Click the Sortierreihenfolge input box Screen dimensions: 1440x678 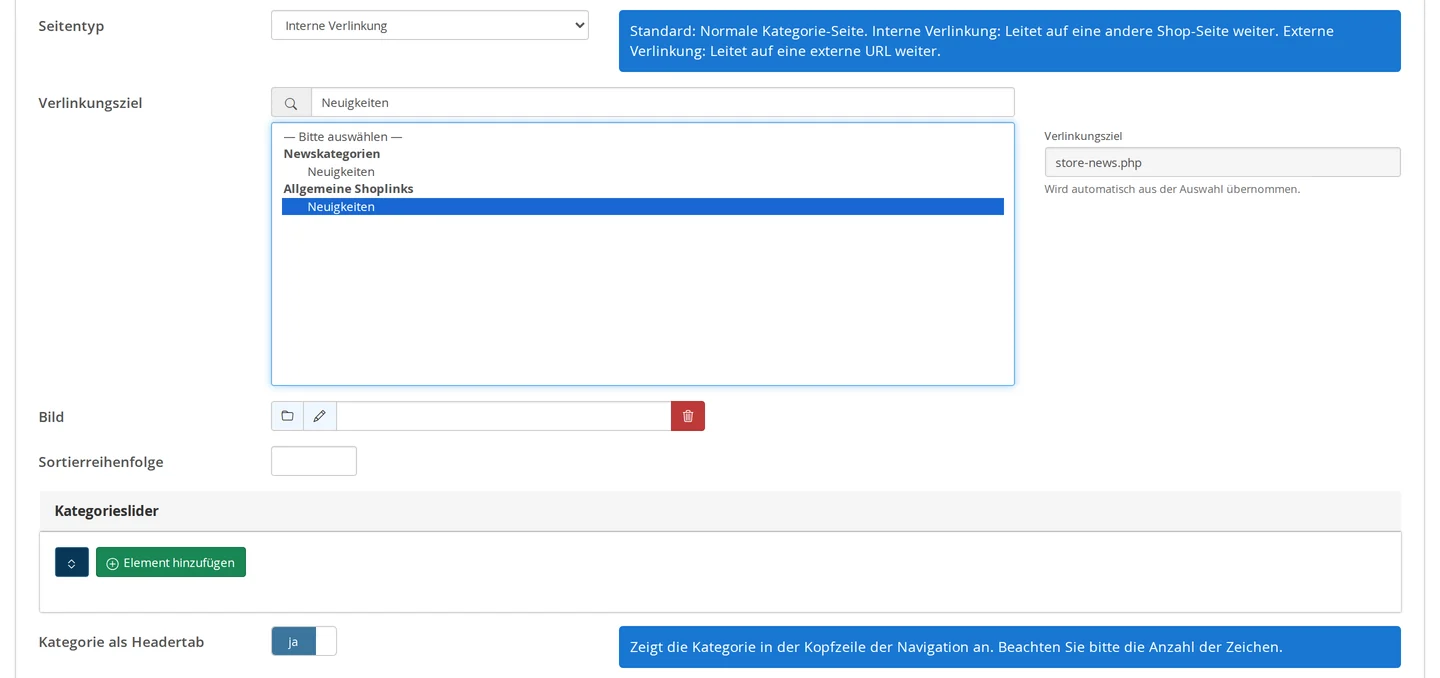click(314, 461)
